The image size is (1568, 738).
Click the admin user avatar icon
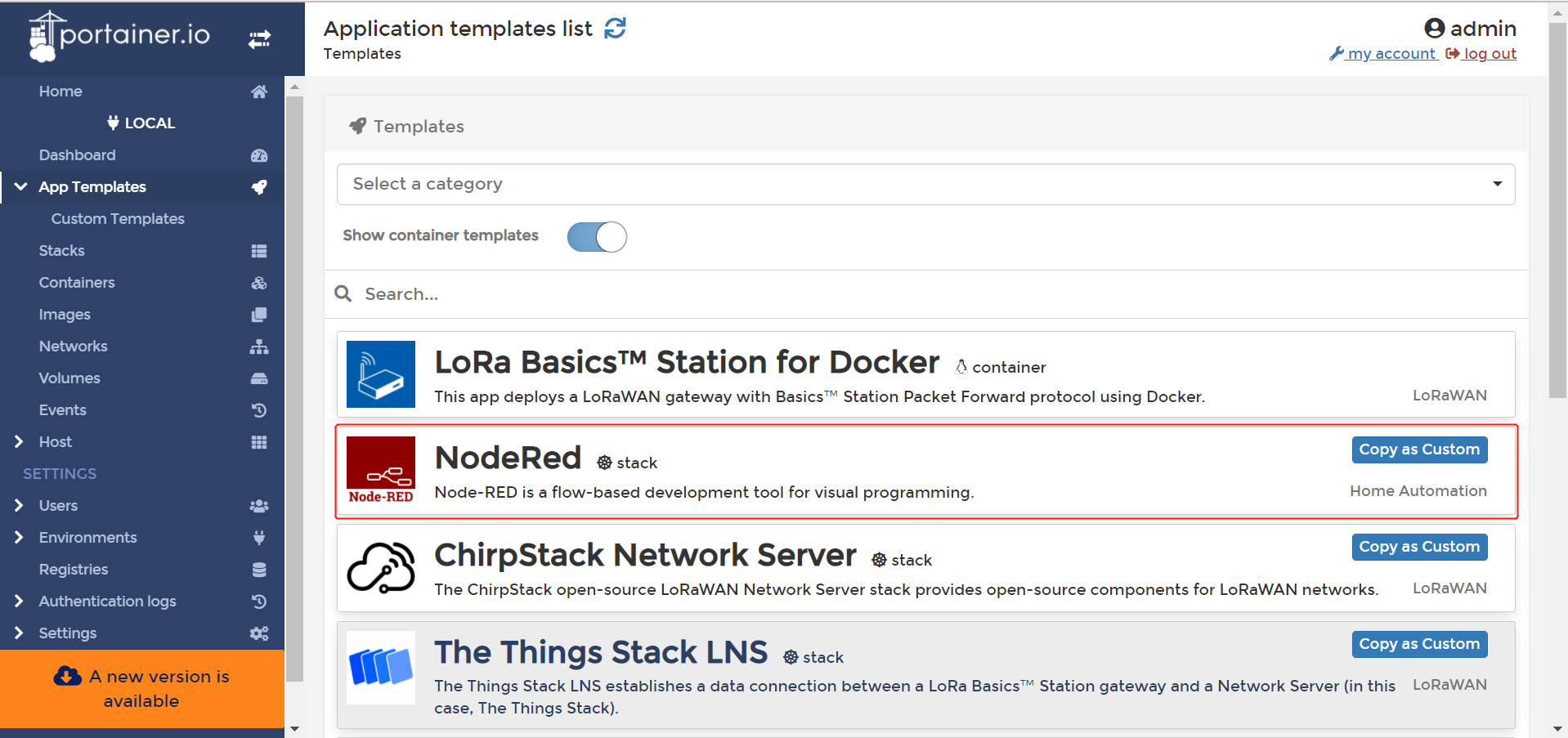click(1434, 29)
